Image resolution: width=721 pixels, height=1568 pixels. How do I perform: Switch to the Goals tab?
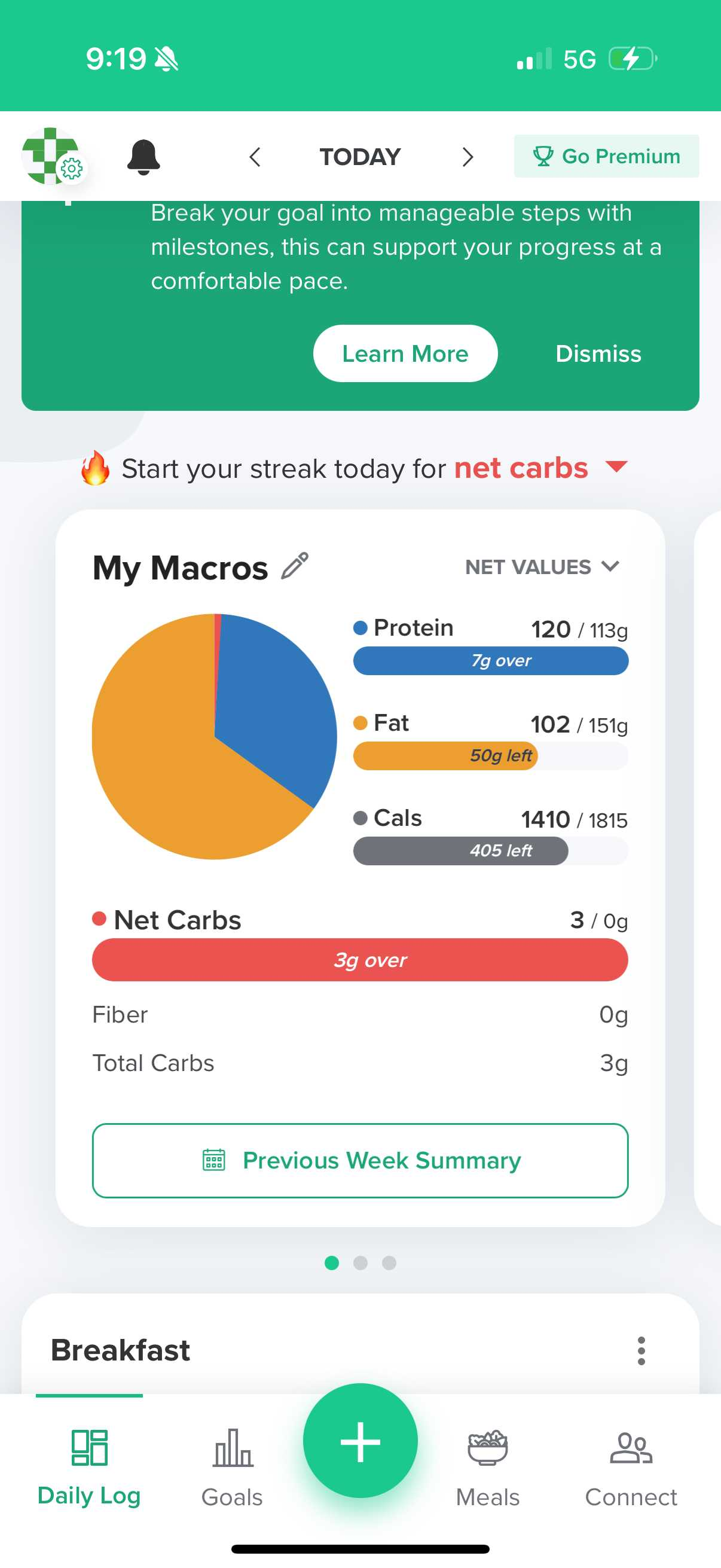(233, 1468)
